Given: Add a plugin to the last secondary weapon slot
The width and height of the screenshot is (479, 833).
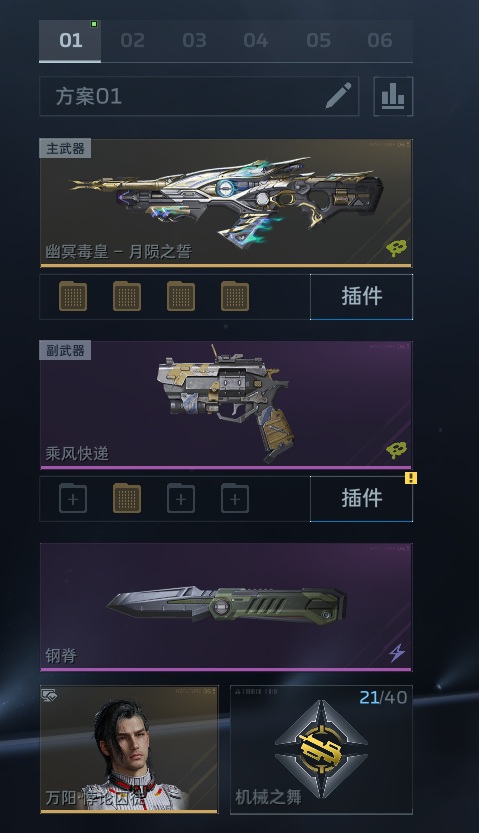Looking at the screenshot, I should coord(235,498).
